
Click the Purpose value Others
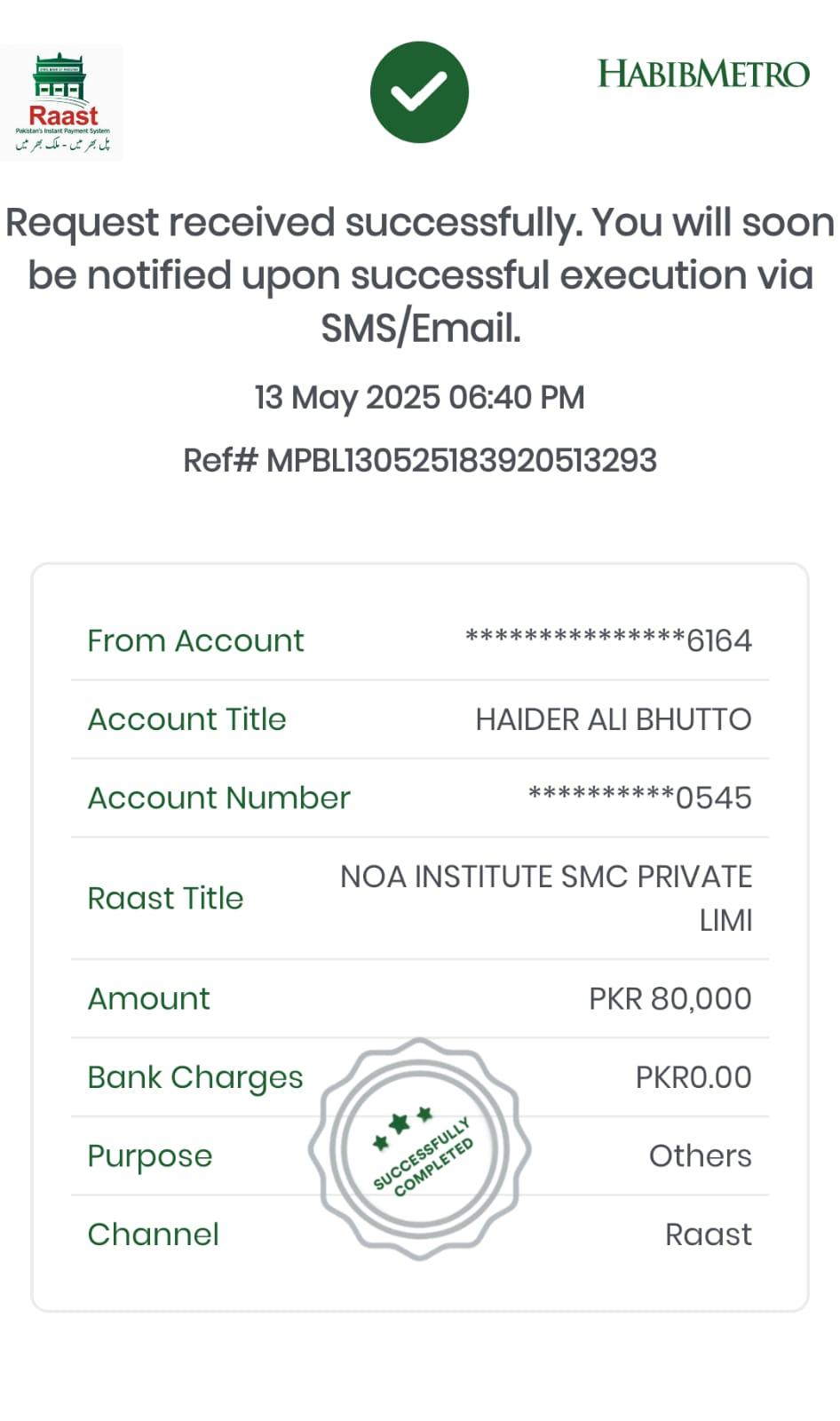700,1155
